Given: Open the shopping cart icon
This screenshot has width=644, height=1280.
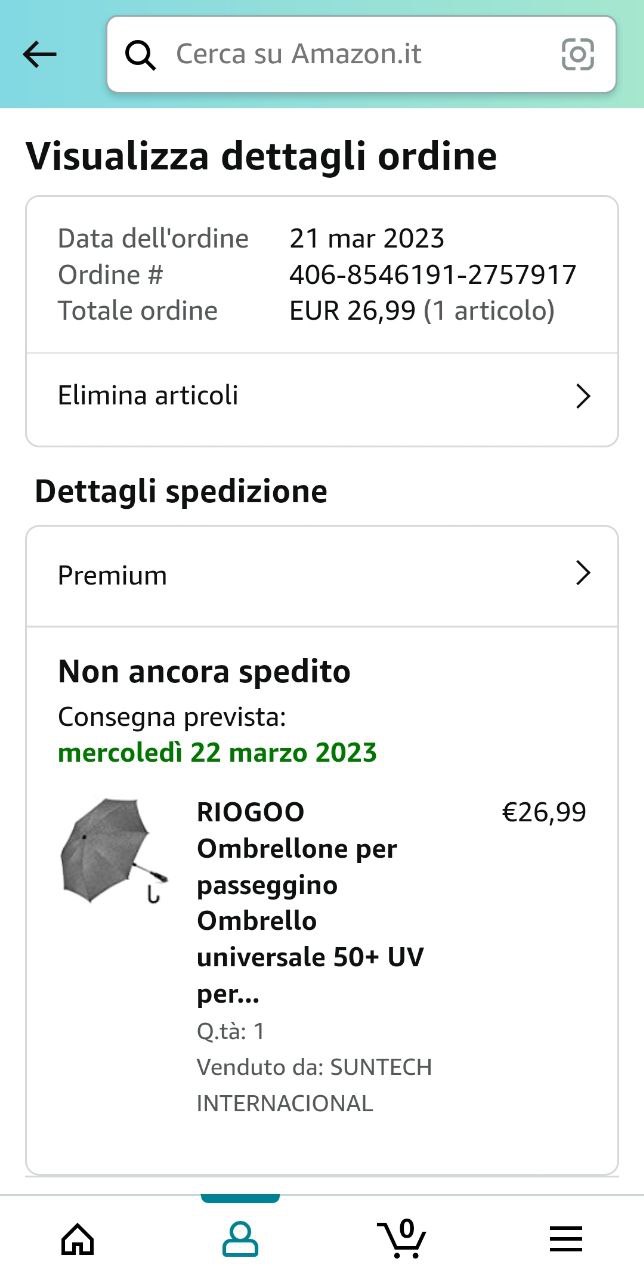Looking at the screenshot, I should pos(403,1240).
